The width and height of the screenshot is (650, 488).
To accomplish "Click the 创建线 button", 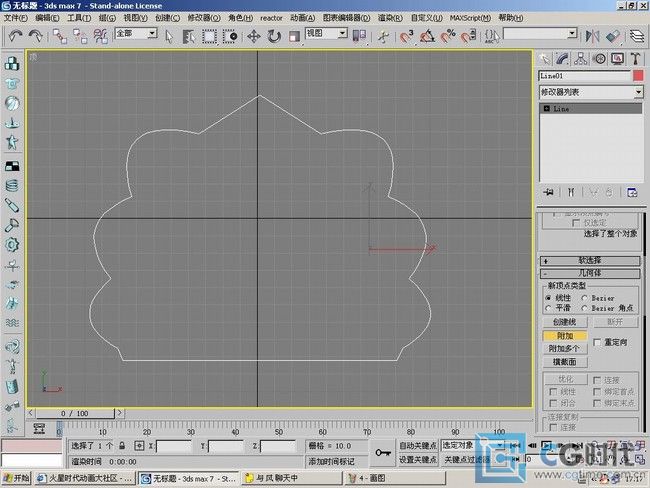I will click(x=565, y=322).
